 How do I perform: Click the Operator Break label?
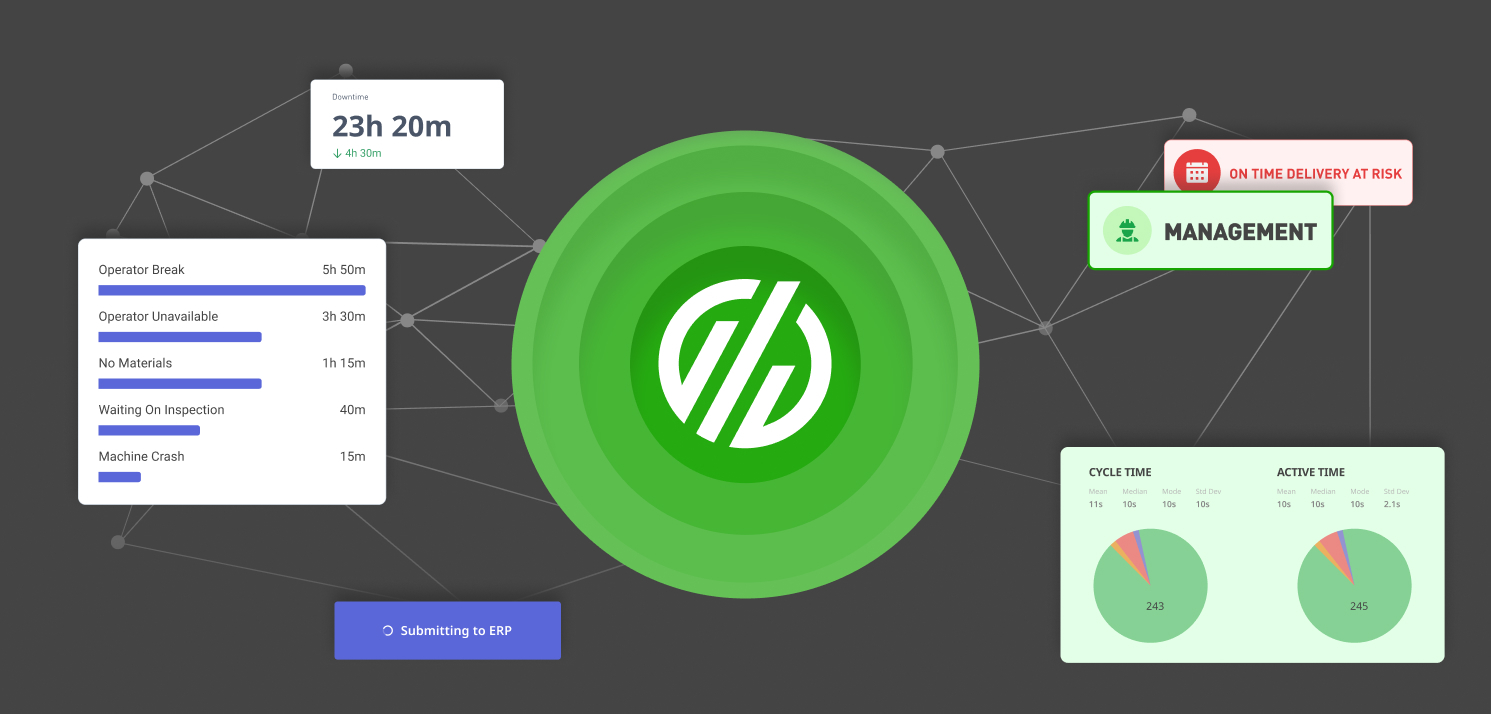tap(141, 270)
